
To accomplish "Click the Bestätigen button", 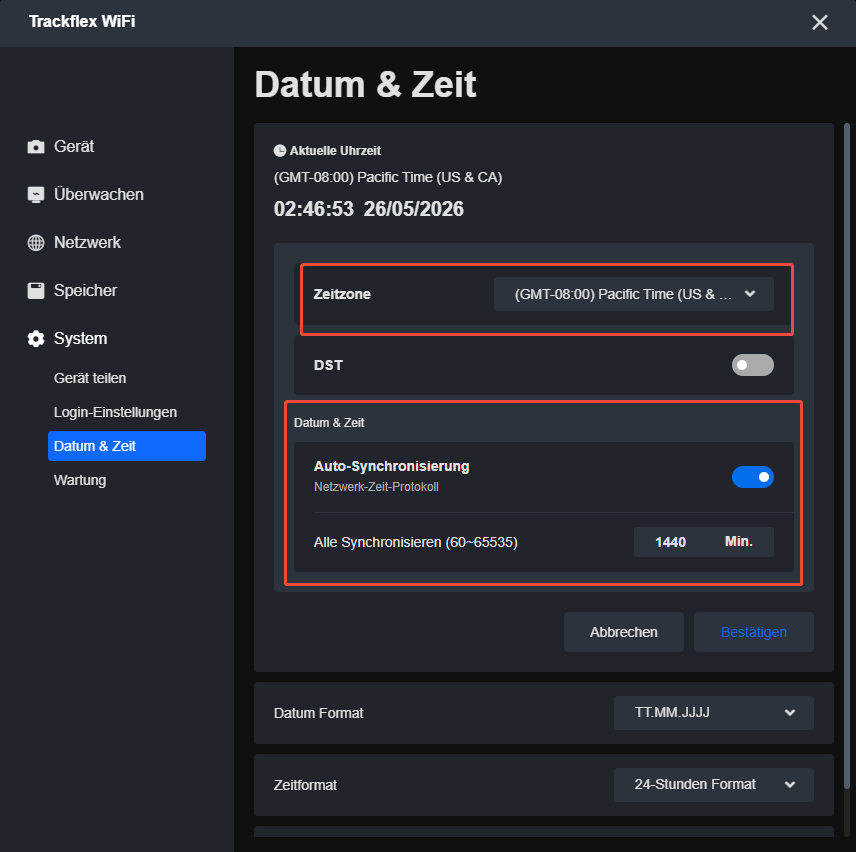I will [753, 632].
